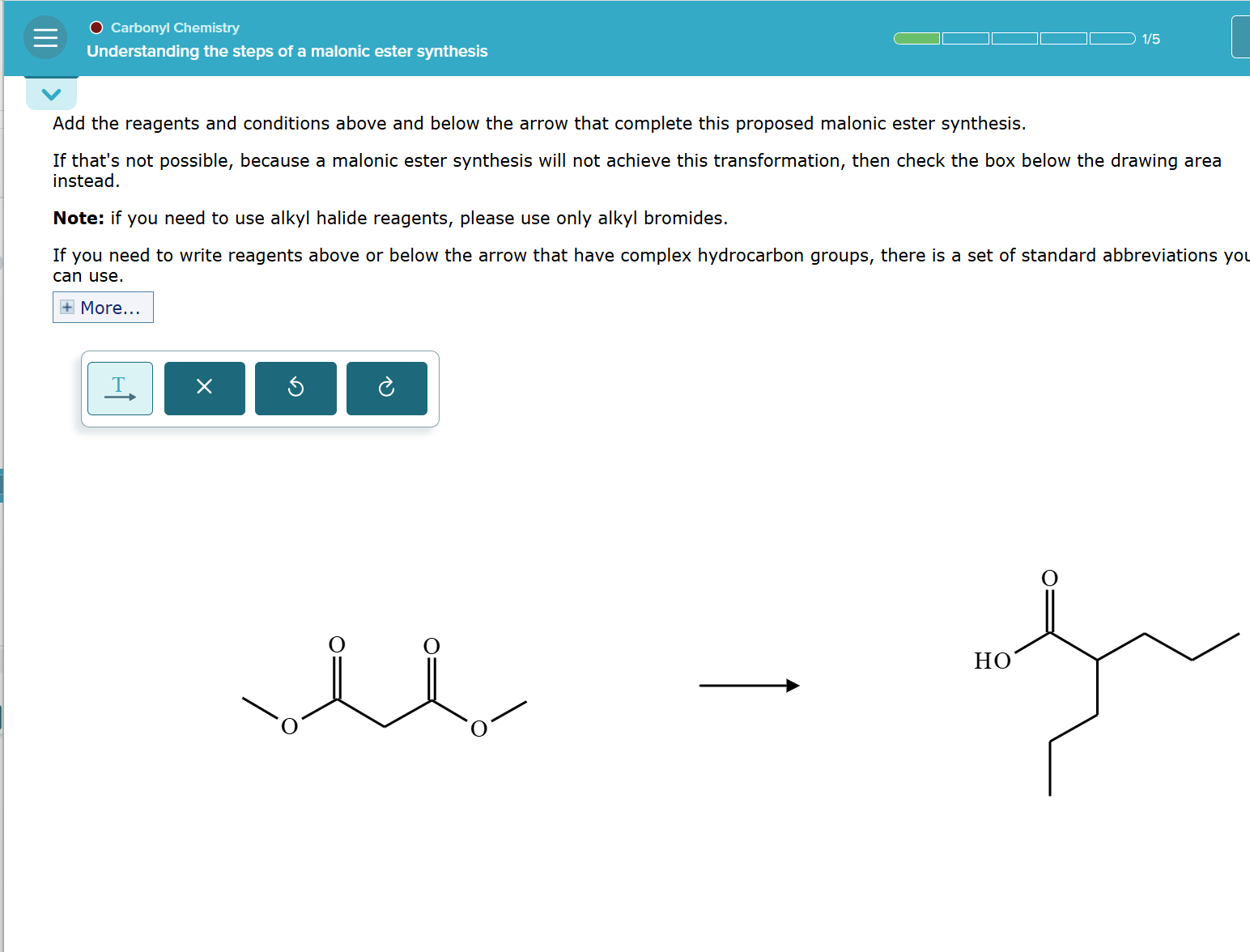Image resolution: width=1250 pixels, height=952 pixels.
Task: Click the reaction arrow in the drawing area
Action: (x=749, y=686)
